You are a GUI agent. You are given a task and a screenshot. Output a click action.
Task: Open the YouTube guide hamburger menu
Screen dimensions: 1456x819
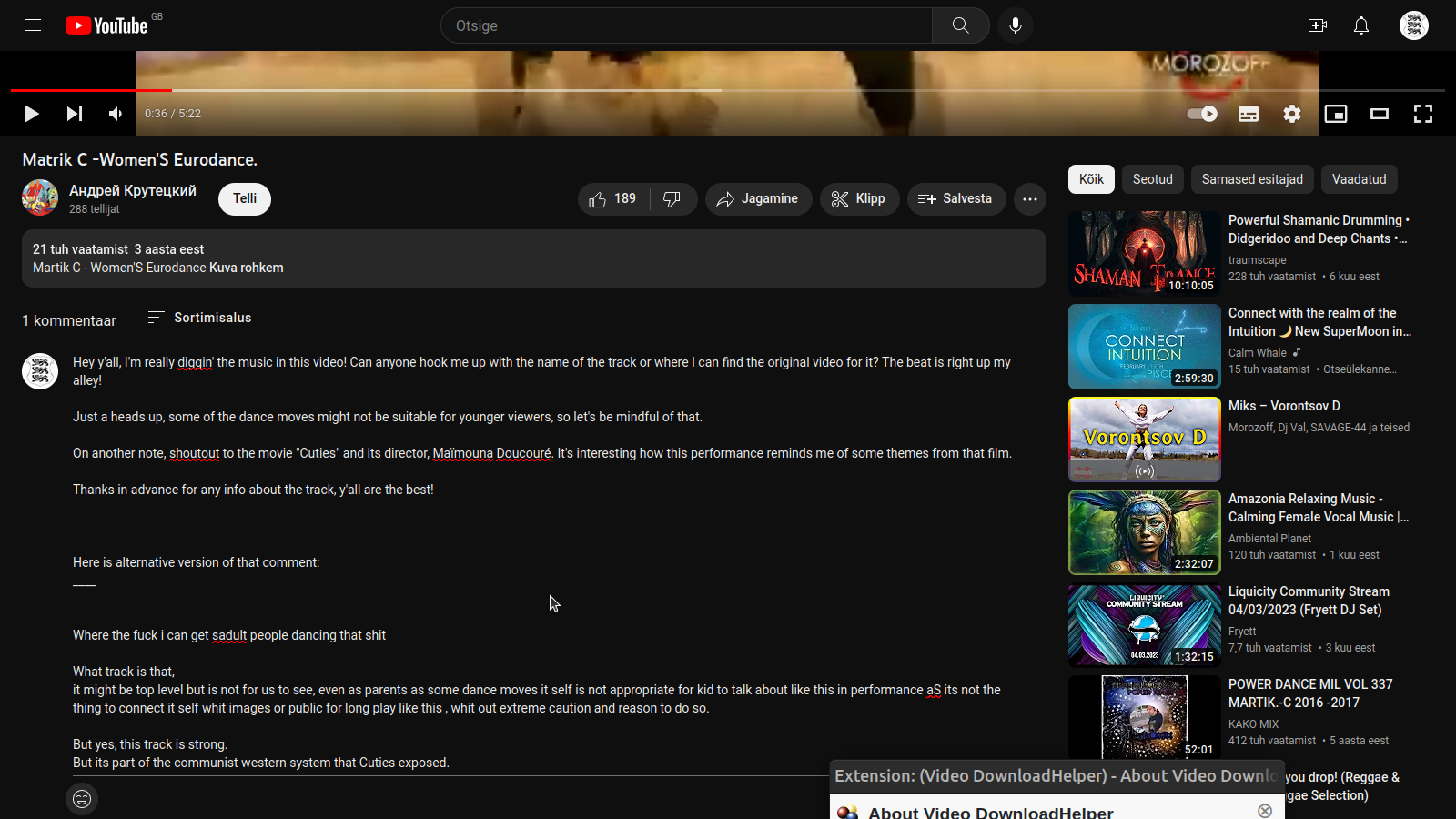point(33,25)
